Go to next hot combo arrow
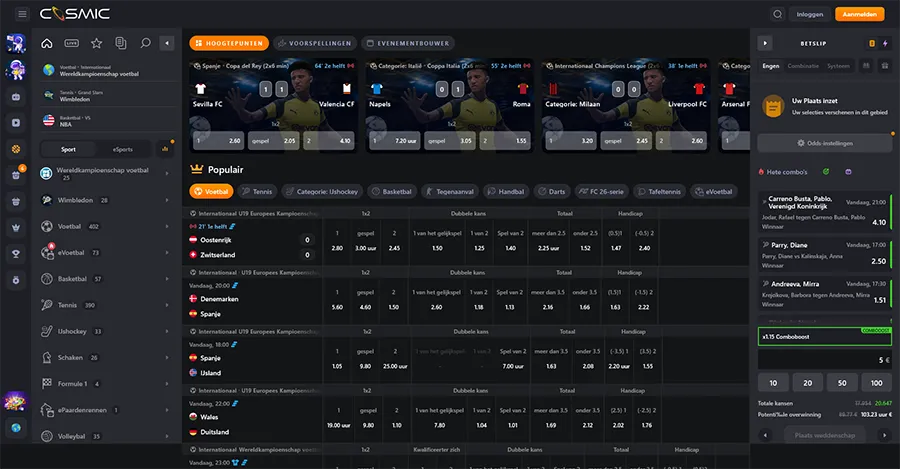 [885, 435]
